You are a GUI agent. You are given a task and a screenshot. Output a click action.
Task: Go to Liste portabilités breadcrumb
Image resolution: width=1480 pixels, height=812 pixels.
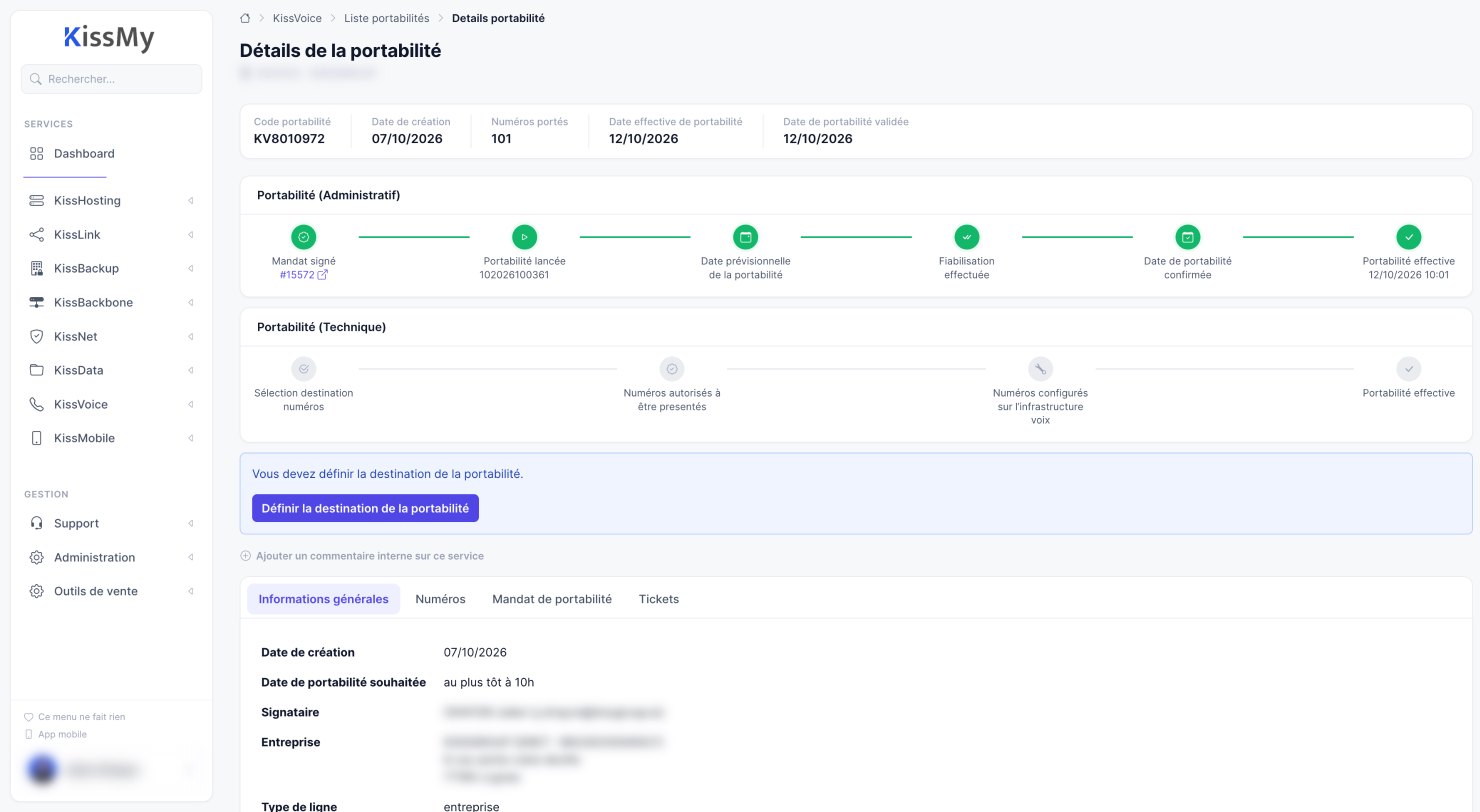tap(386, 18)
